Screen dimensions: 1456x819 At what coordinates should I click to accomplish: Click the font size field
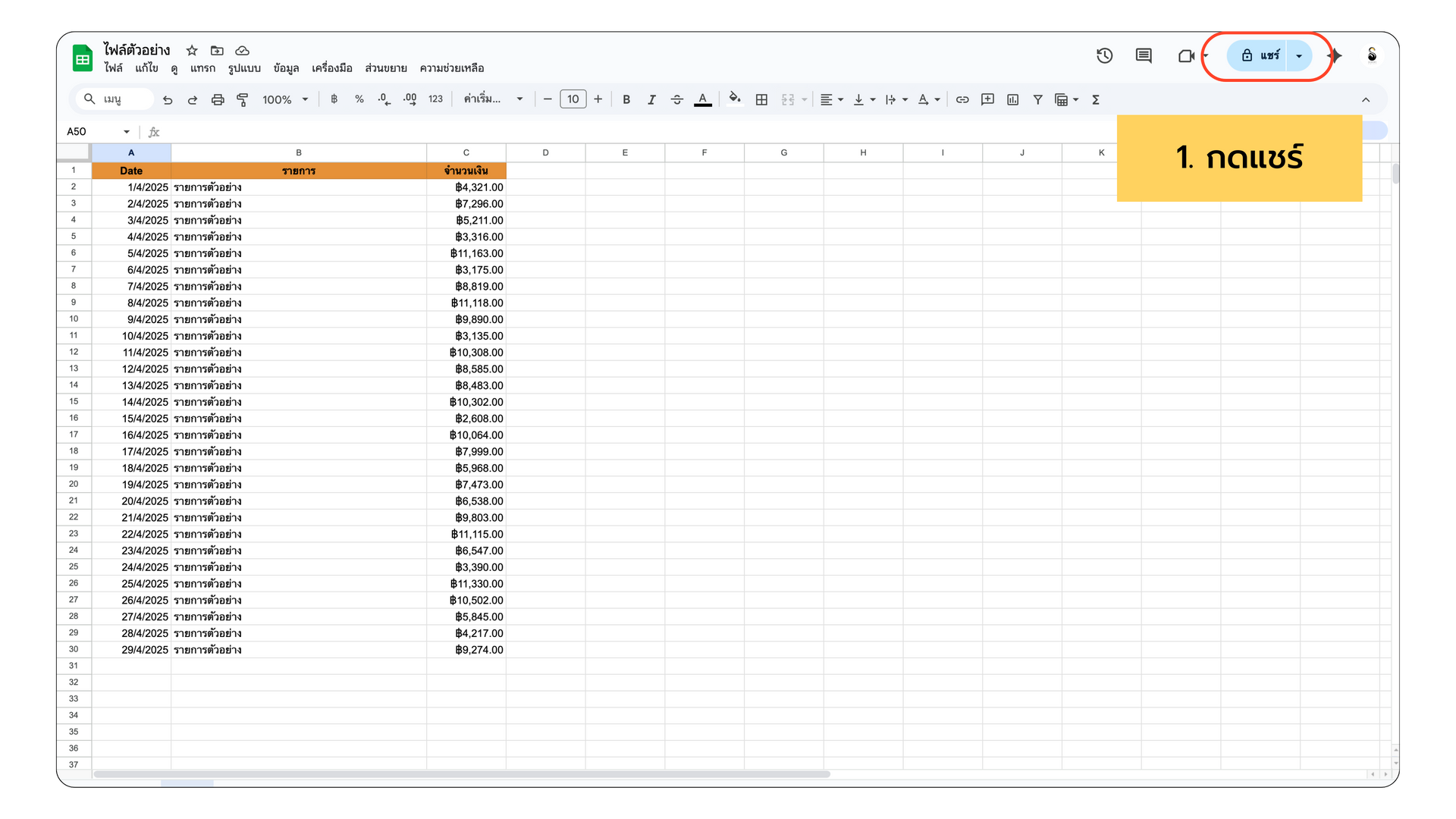pos(573,99)
